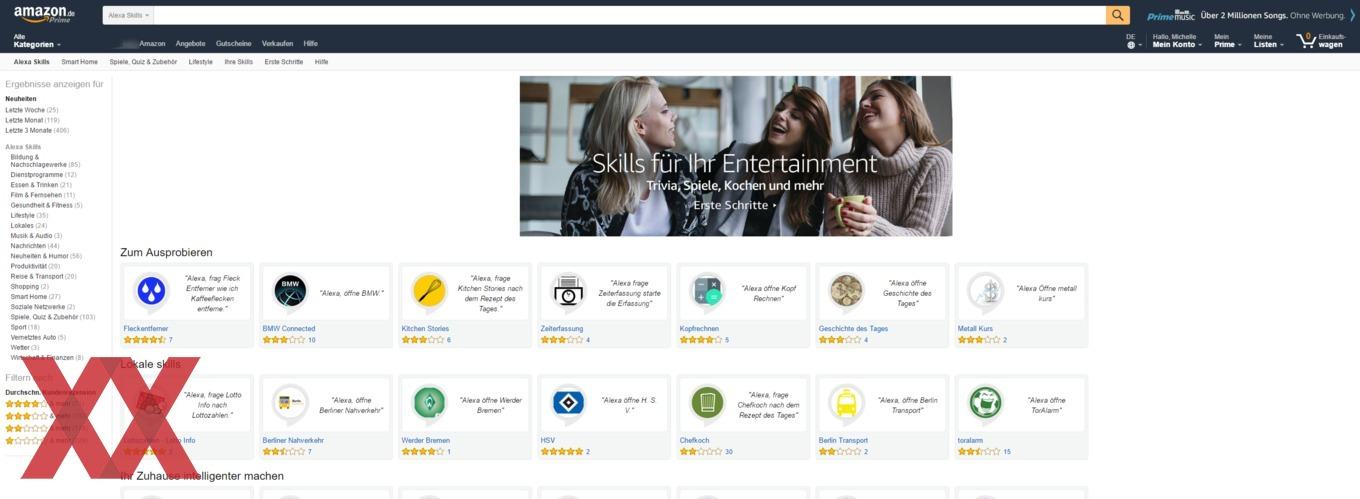Click the Prime Music banner arrow

[1352, 15]
